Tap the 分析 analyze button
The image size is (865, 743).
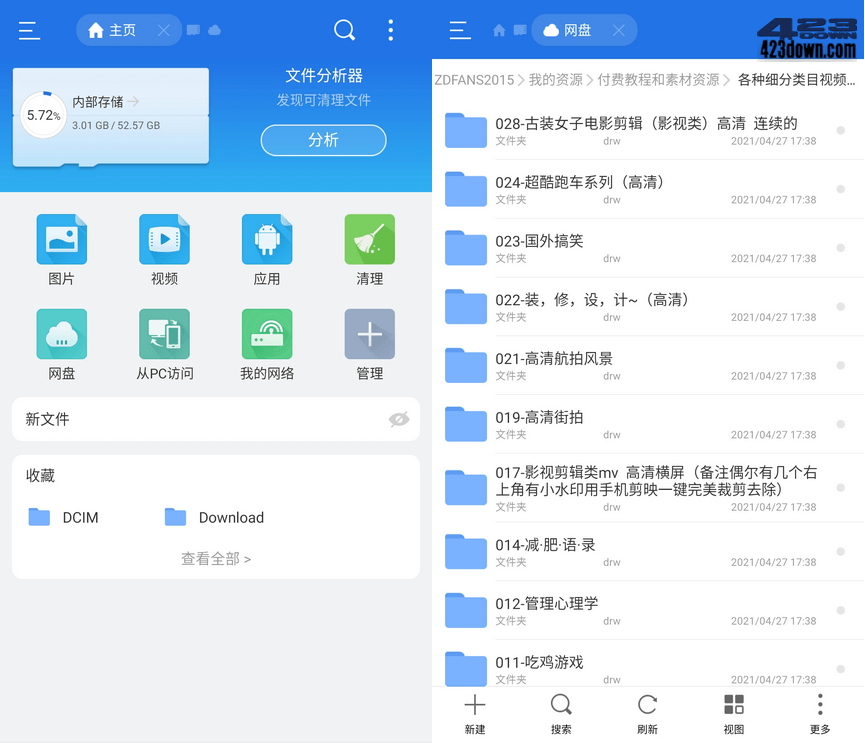322,140
